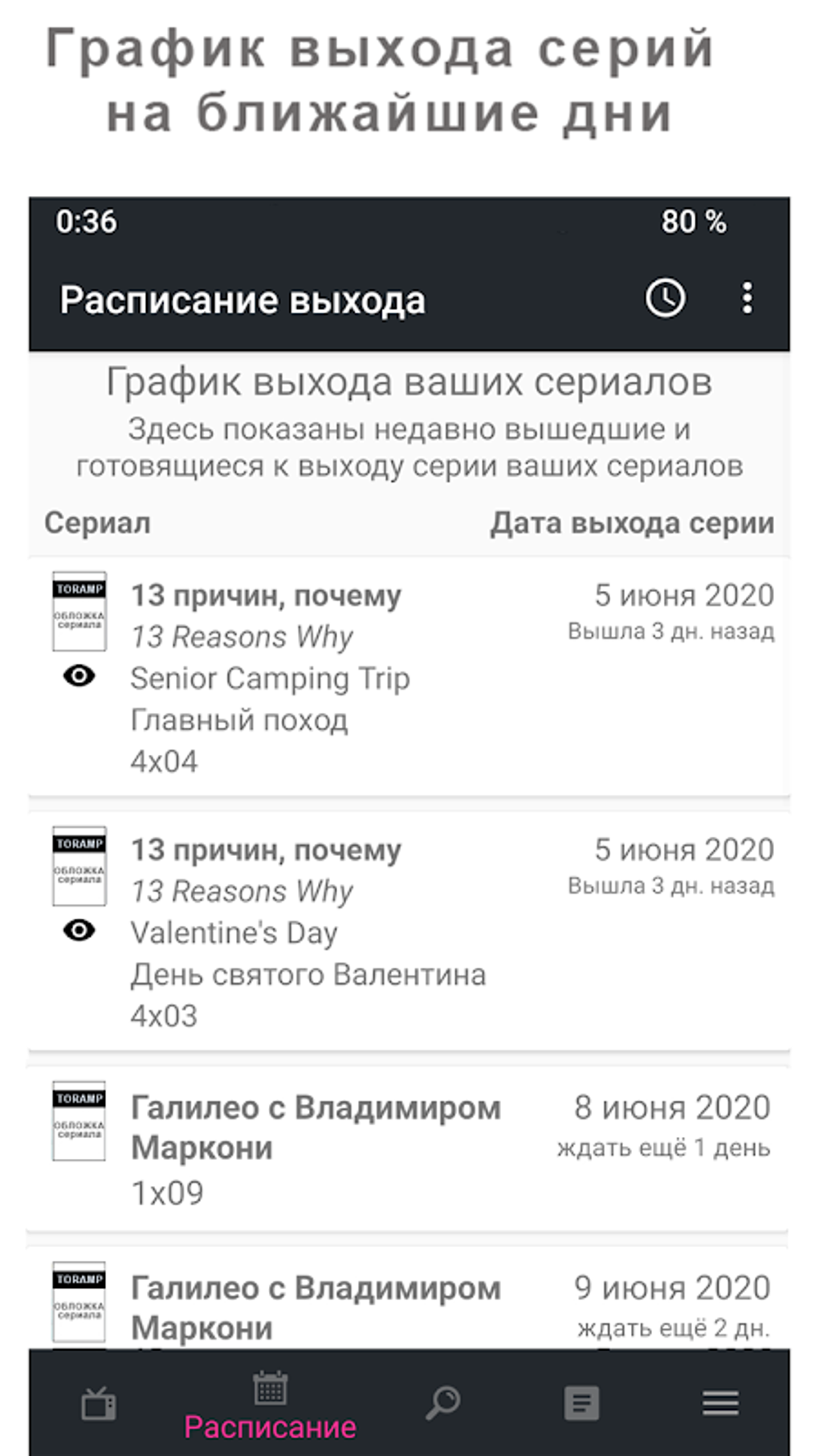Tap the "Расписание выхода" header title
819x1456 pixels.
pyautogui.click(x=242, y=300)
